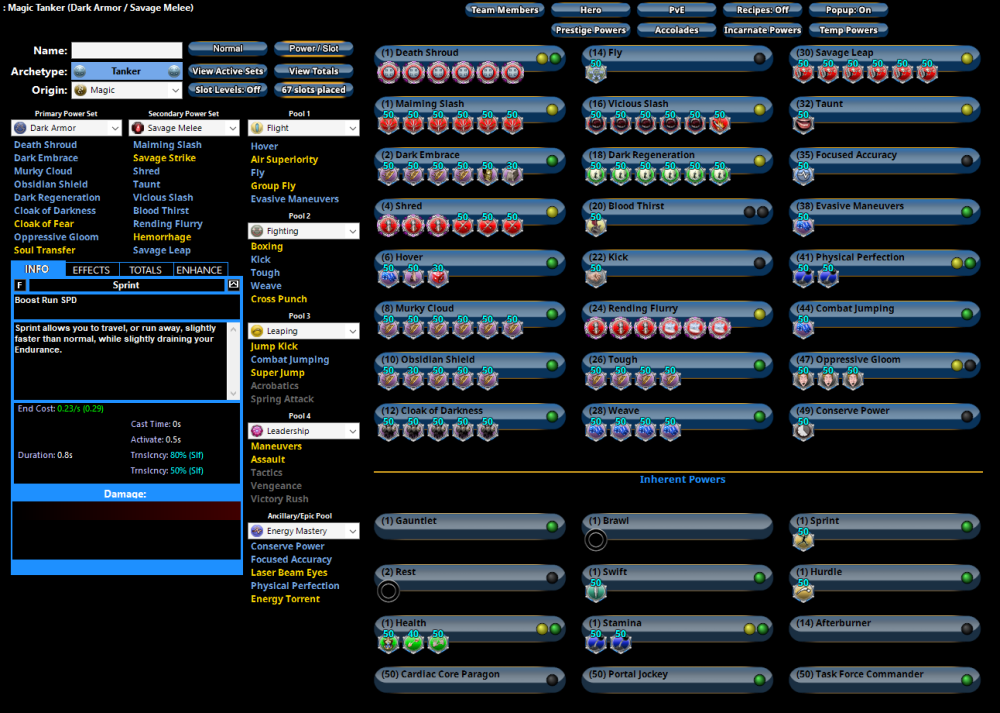The height and width of the screenshot is (713, 1000).
Task: Switch to the TOTALS tab
Action: point(146,270)
